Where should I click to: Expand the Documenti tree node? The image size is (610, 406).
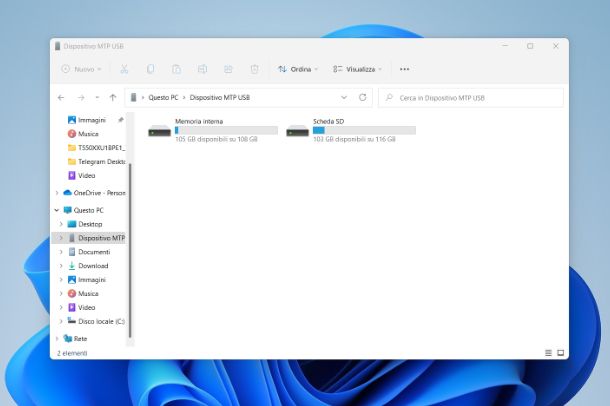click(x=61, y=252)
